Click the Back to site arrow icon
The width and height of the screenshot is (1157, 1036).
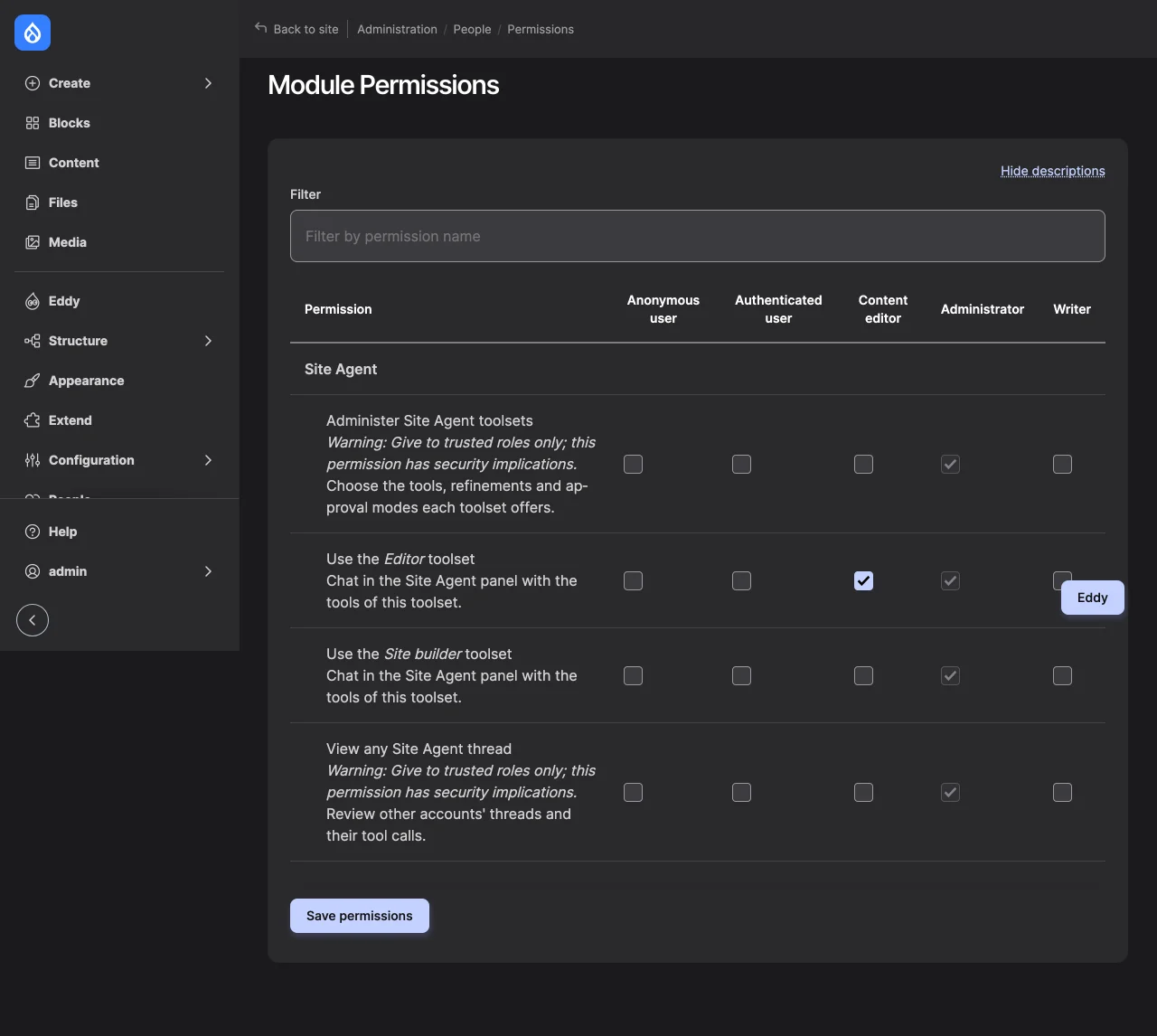pyautogui.click(x=261, y=28)
